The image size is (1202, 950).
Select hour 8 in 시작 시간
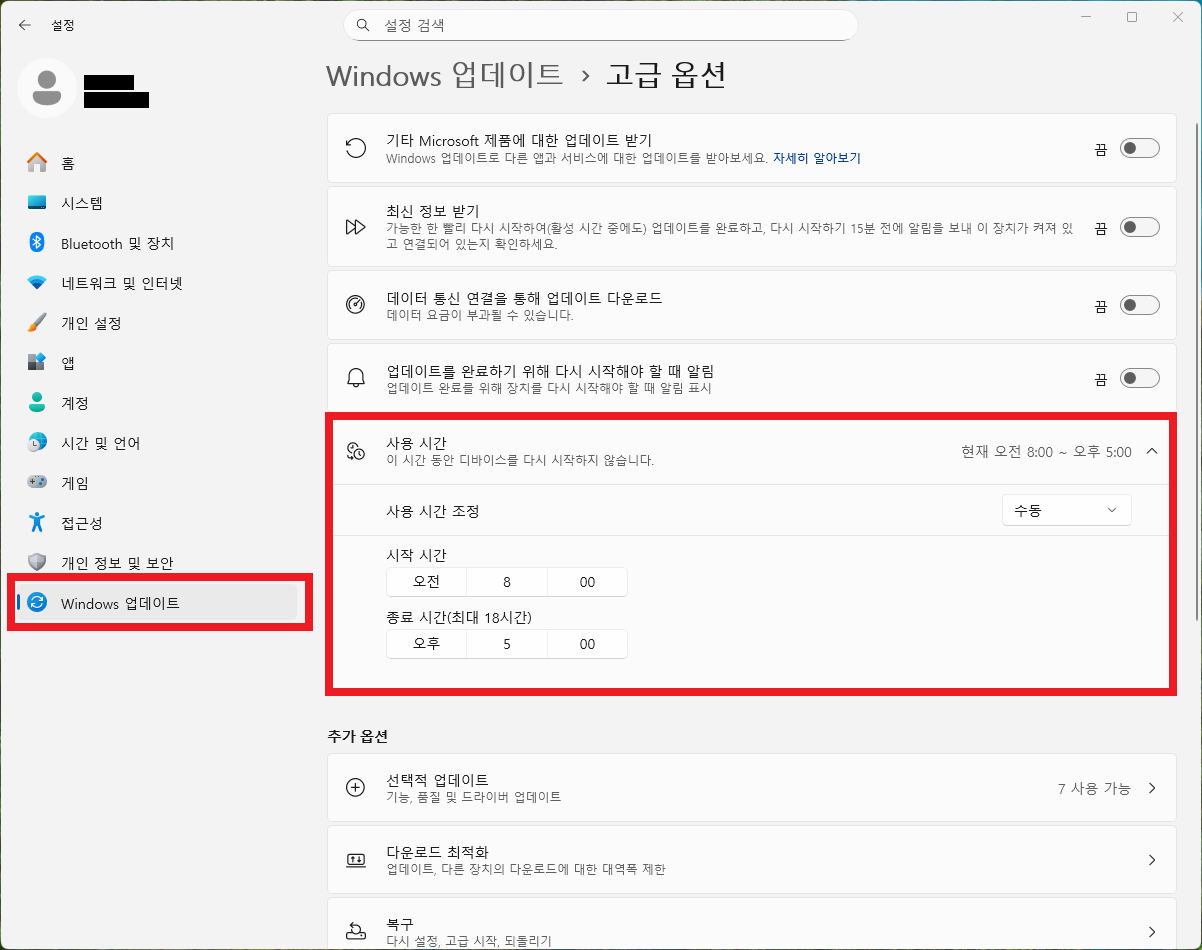coord(507,582)
